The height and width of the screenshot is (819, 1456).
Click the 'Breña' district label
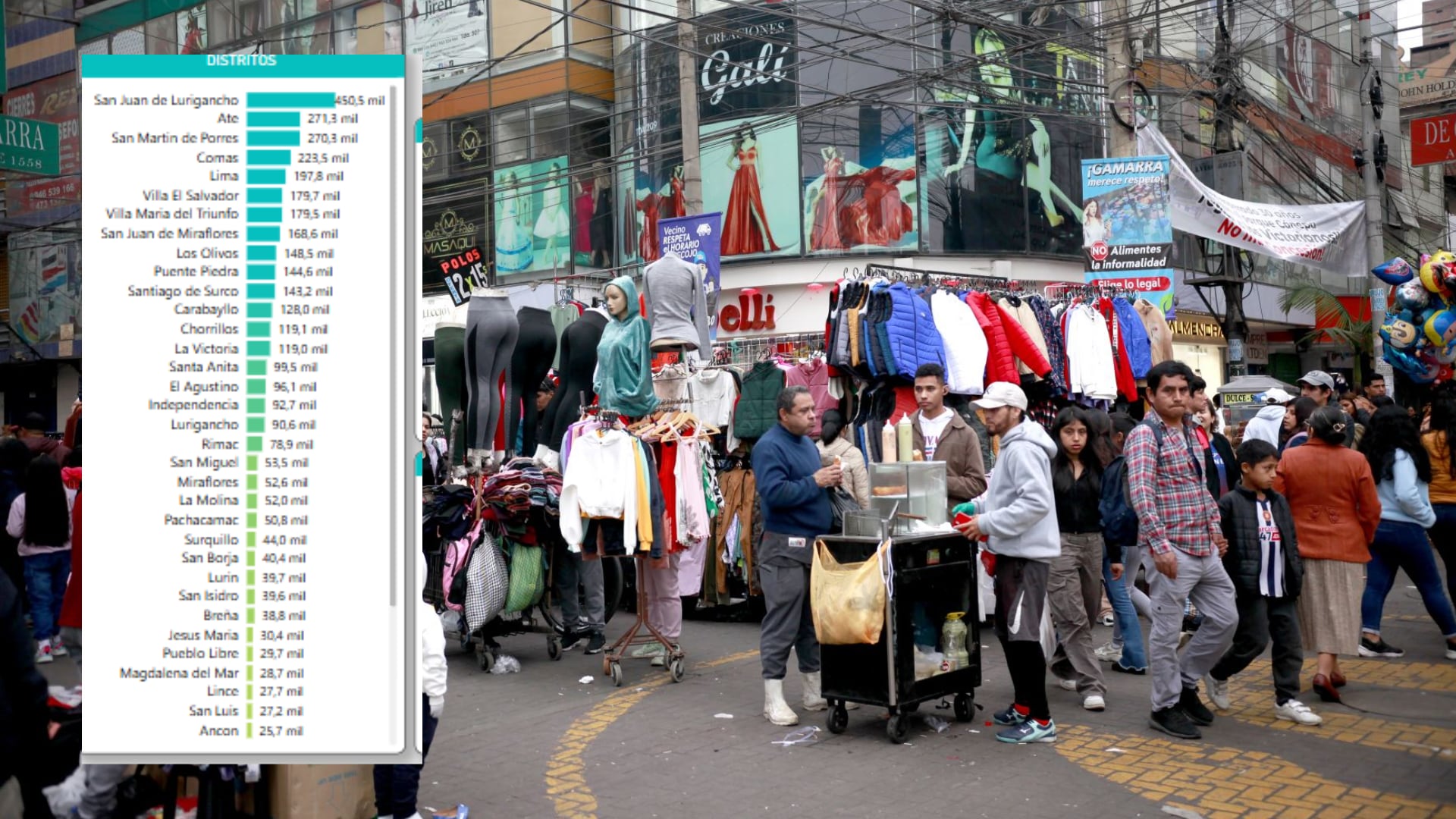point(221,616)
